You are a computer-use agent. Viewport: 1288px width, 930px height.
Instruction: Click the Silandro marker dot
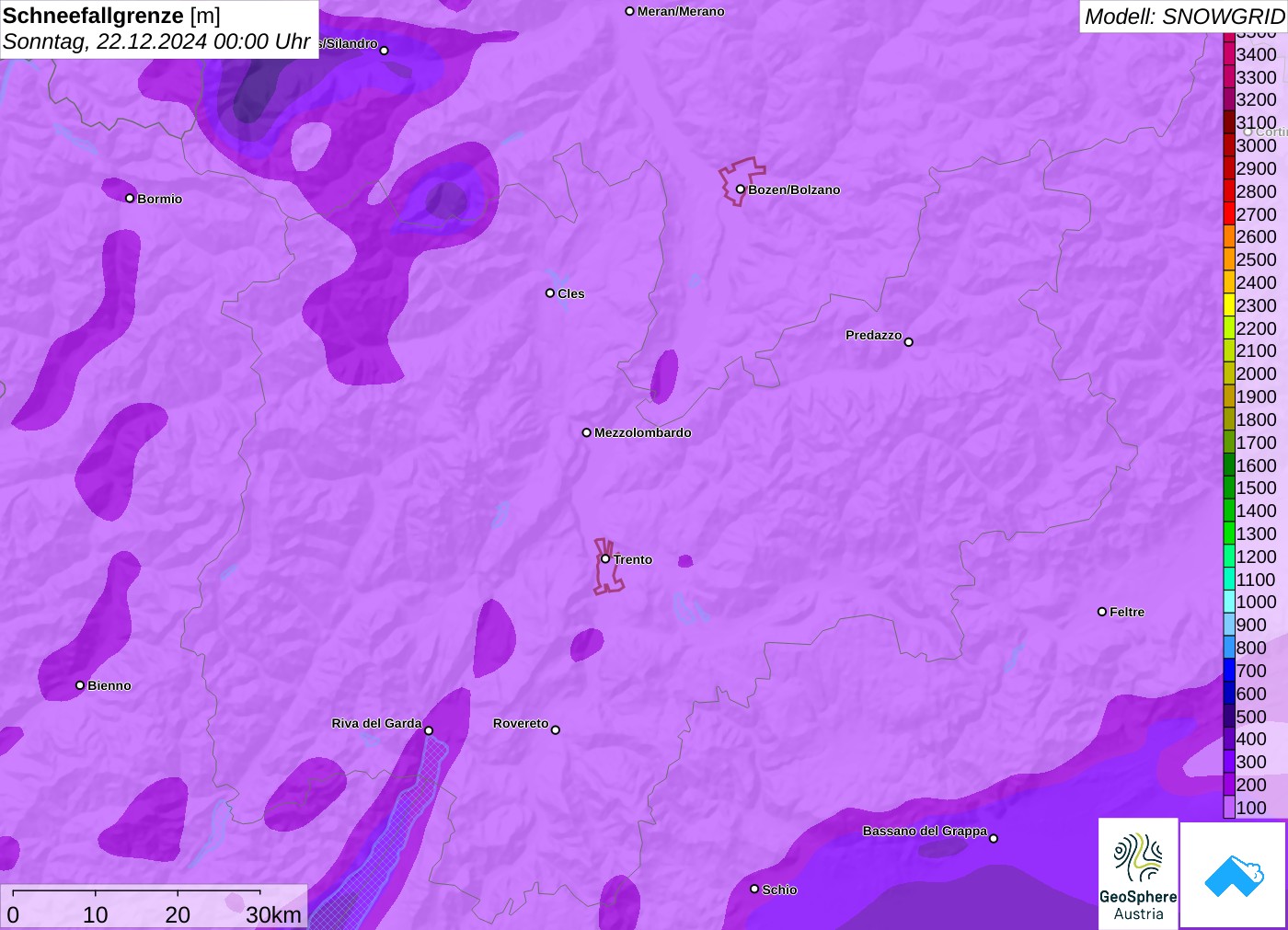click(385, 51)
